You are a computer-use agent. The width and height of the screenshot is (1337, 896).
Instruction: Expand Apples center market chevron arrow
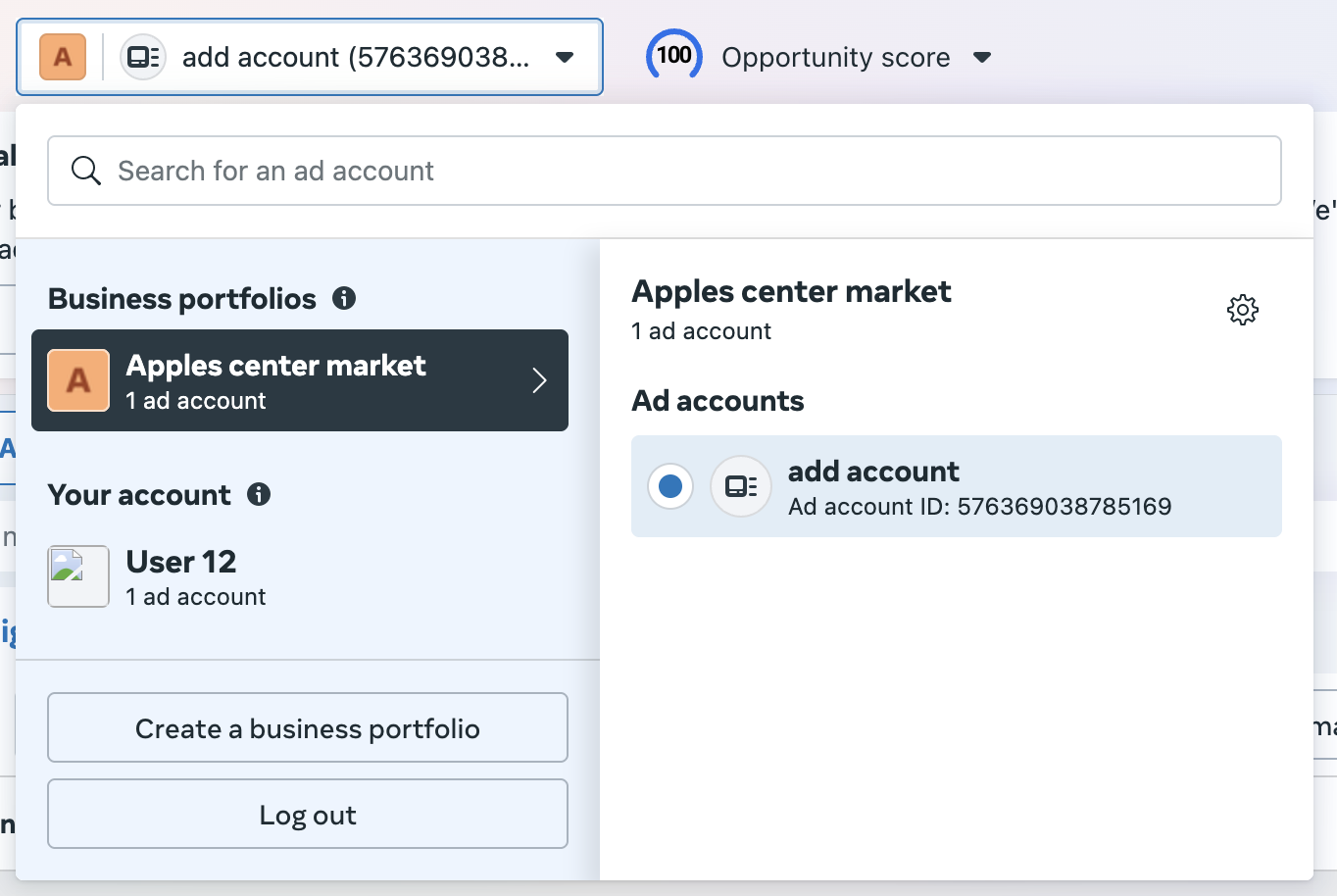coord(539,380)
